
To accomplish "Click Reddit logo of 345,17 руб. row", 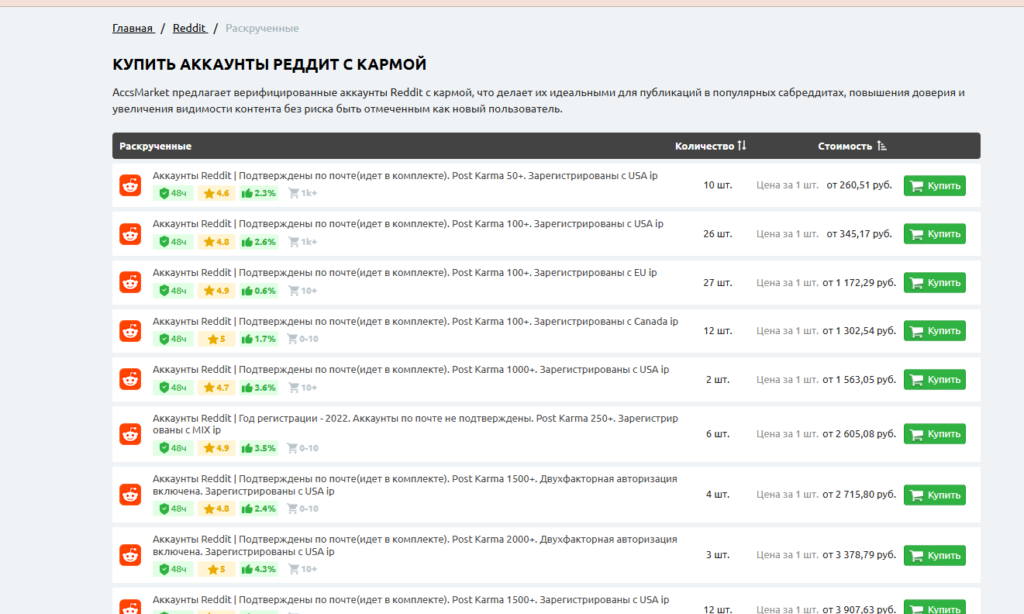I will point(130,234).
